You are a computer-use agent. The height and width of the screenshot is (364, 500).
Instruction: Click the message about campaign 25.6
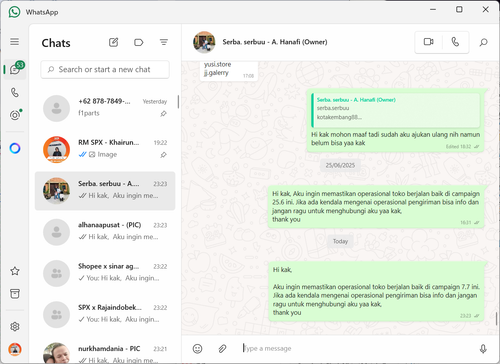tap(376, 207)
